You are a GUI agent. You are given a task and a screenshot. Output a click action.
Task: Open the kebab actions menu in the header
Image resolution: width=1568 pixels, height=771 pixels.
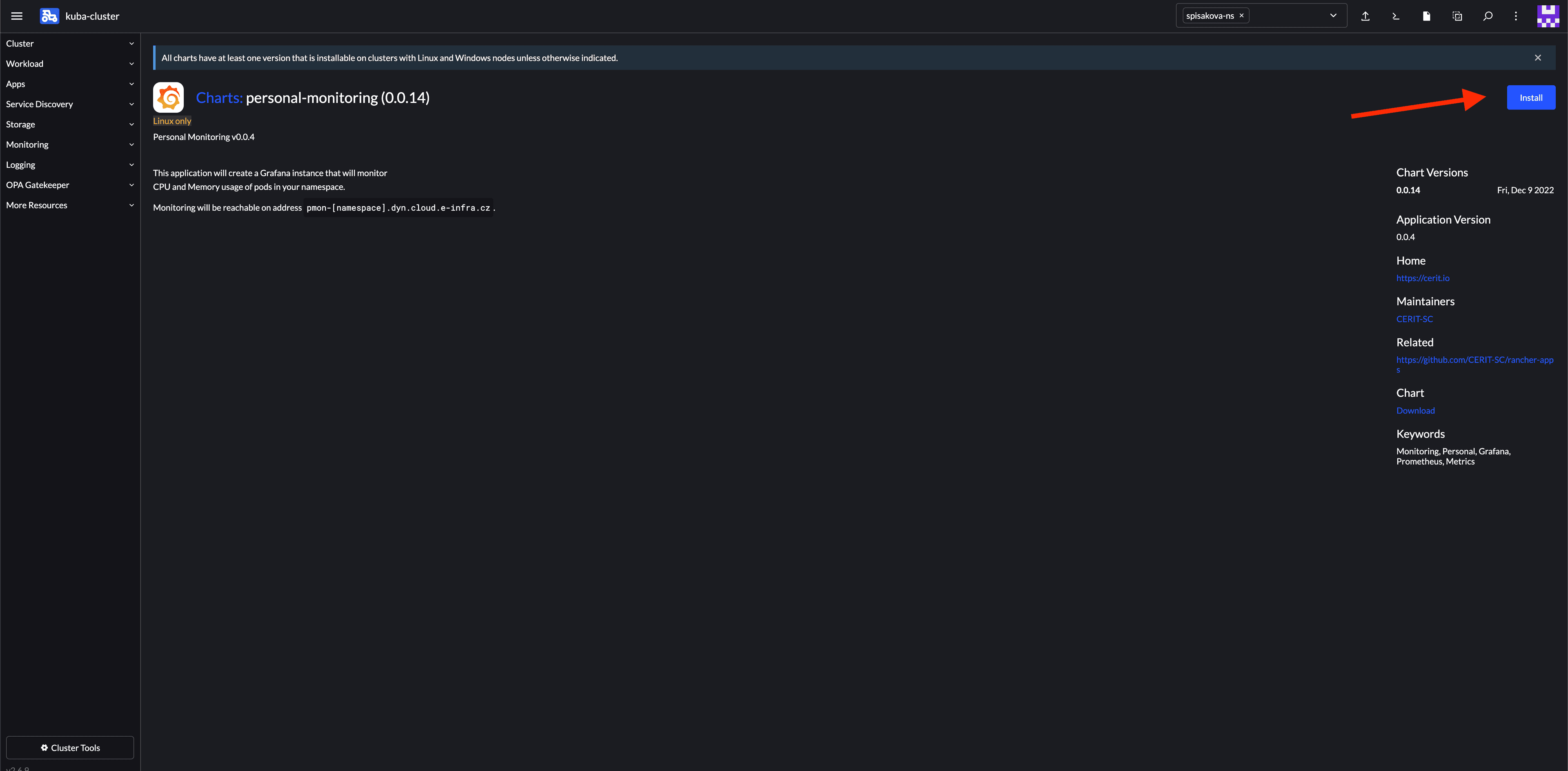[1516, 16]
